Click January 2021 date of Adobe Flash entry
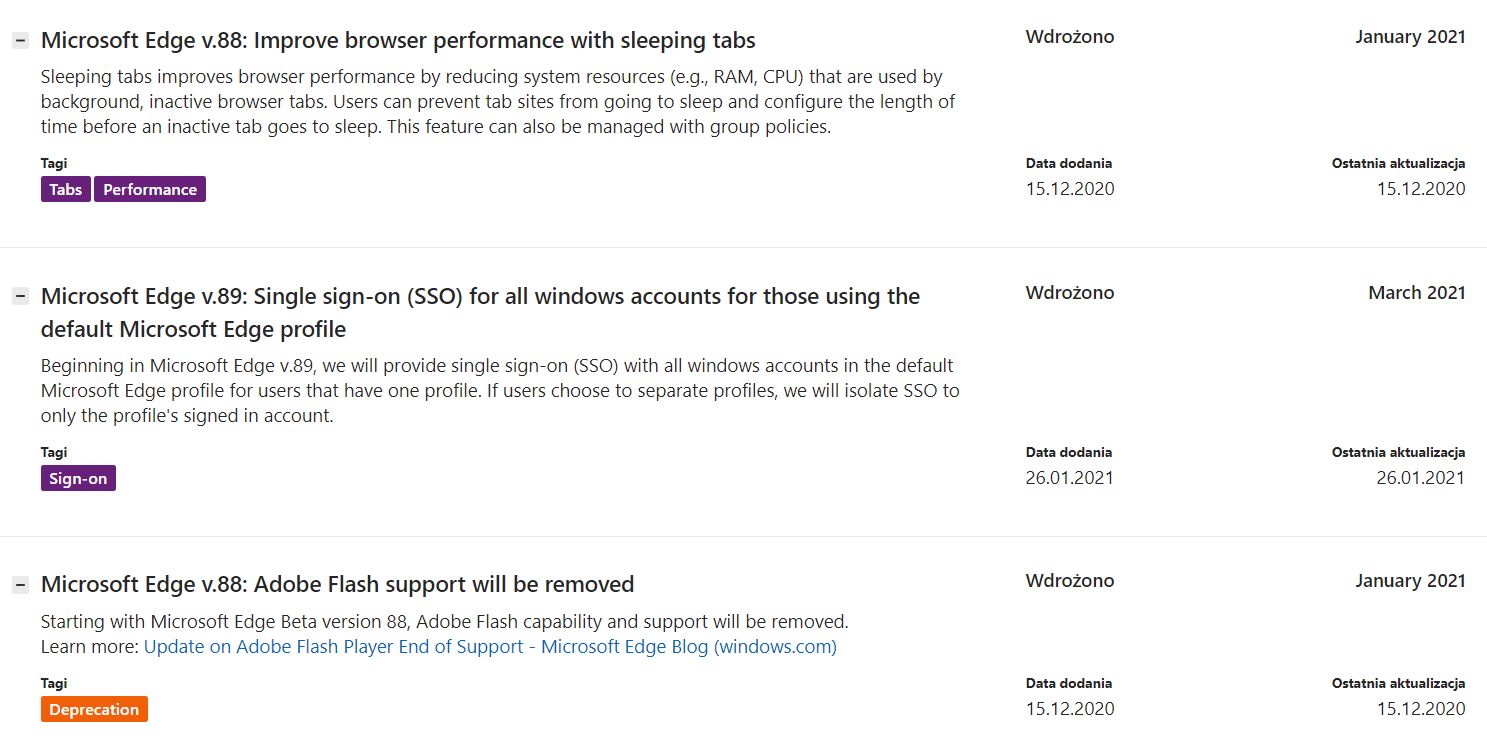The width and height of the screenshot is (1487, 753). pyautogui.click(x=1411, y=581)
